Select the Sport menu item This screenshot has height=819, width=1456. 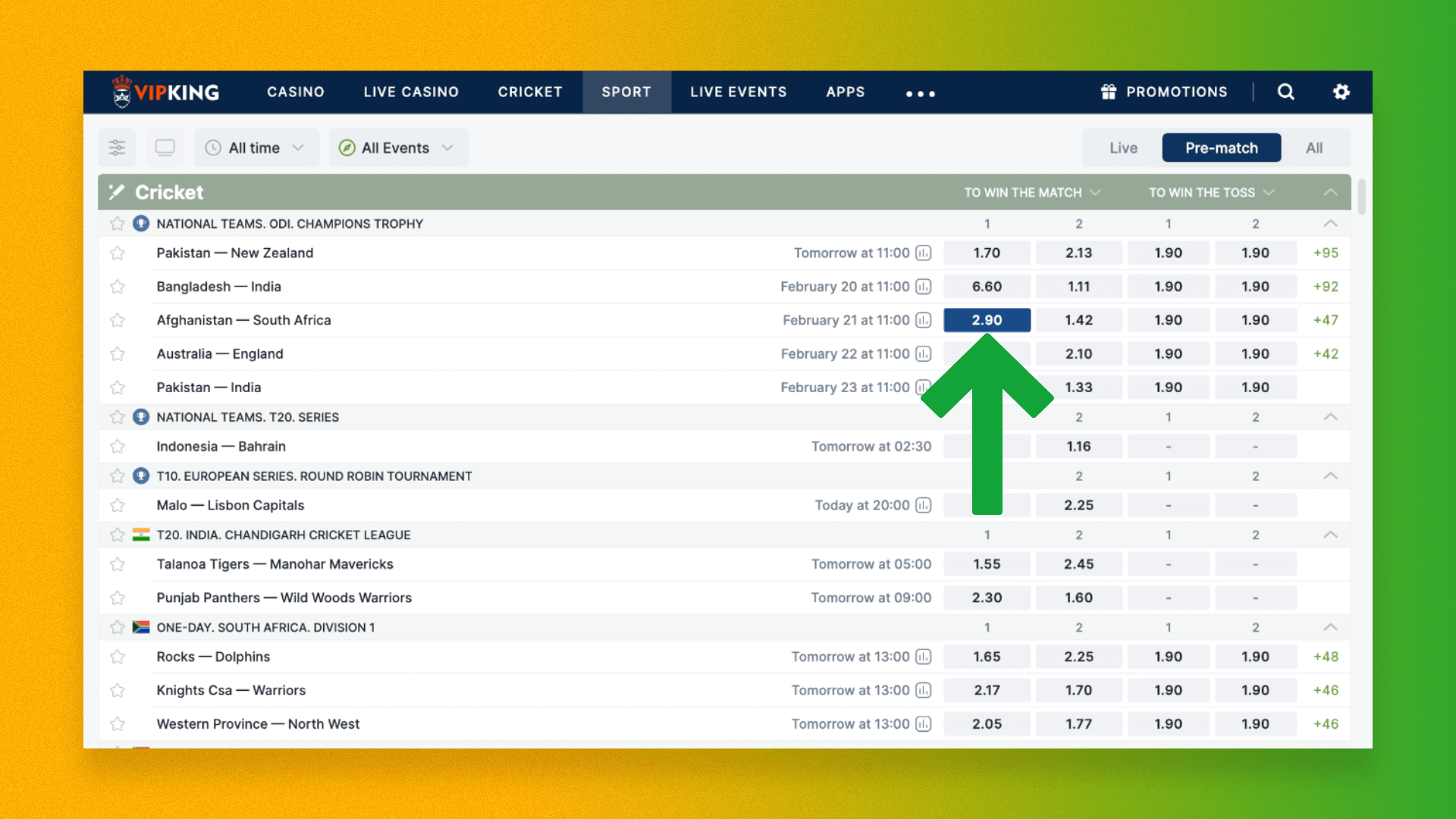coord(626,92)
